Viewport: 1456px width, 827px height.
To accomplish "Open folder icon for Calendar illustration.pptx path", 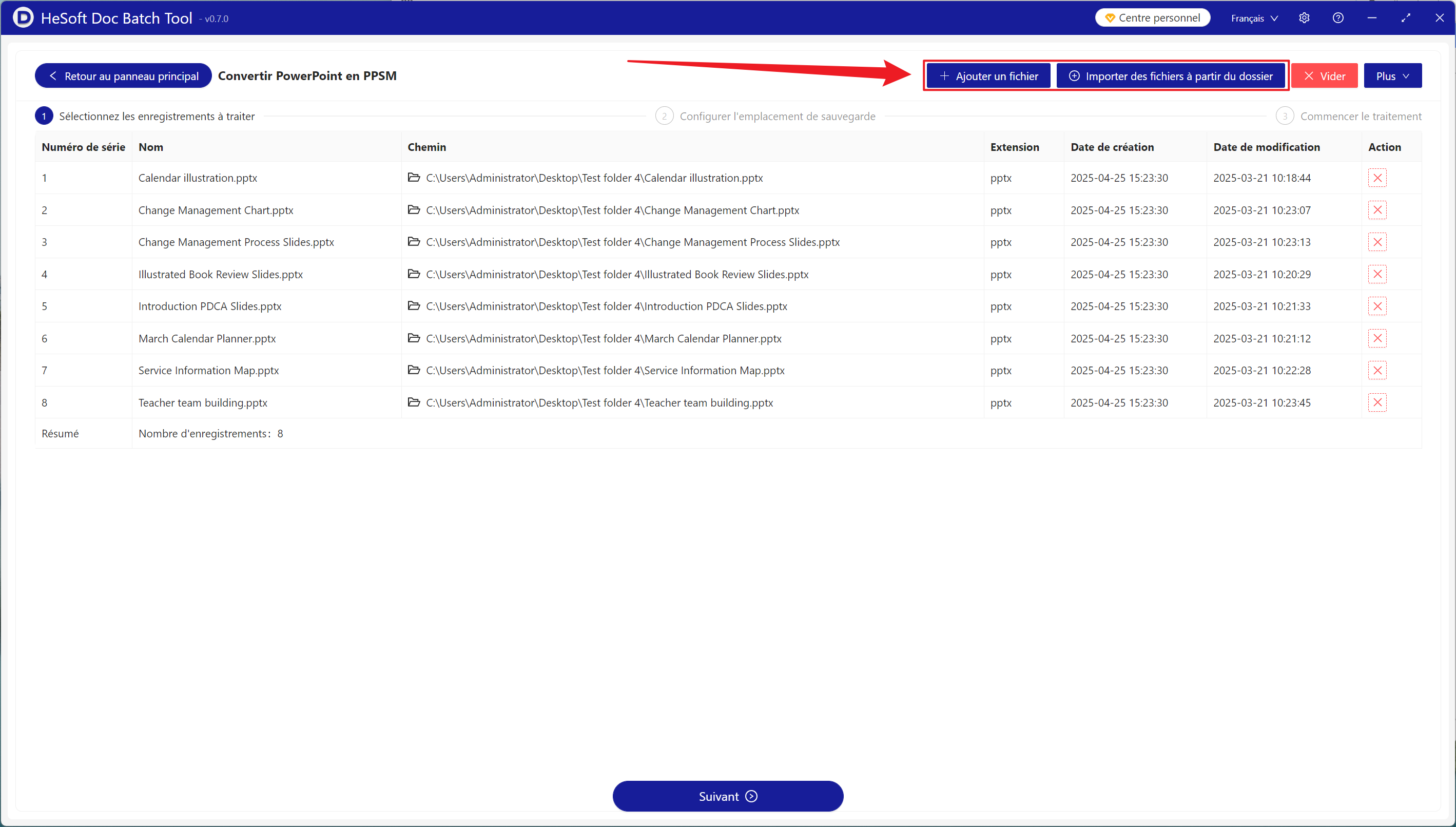I will click(x=414, y=177).
